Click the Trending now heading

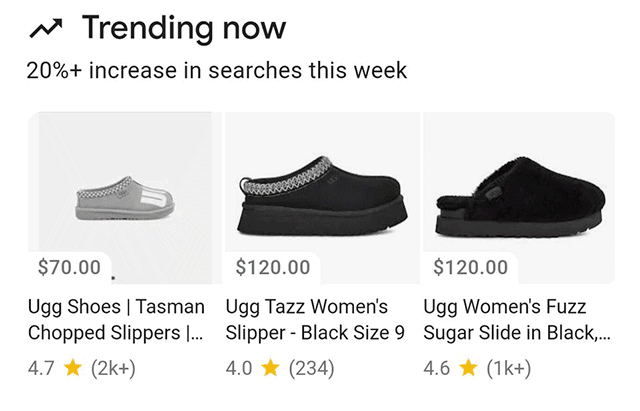(184, 28)
